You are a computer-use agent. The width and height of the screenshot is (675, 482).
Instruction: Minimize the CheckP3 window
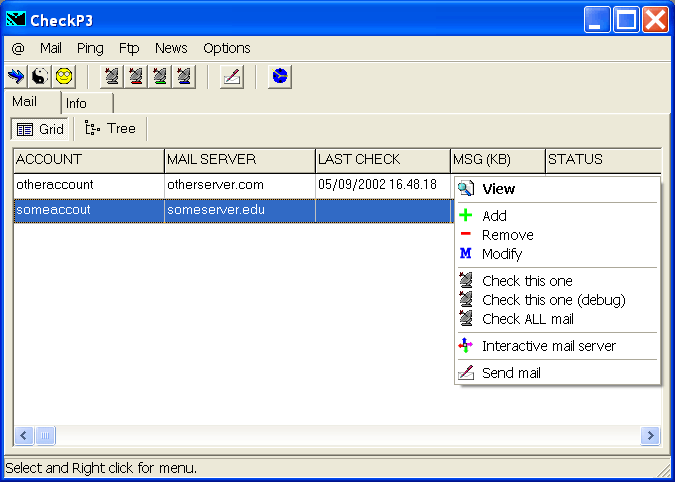coord(597,20)
